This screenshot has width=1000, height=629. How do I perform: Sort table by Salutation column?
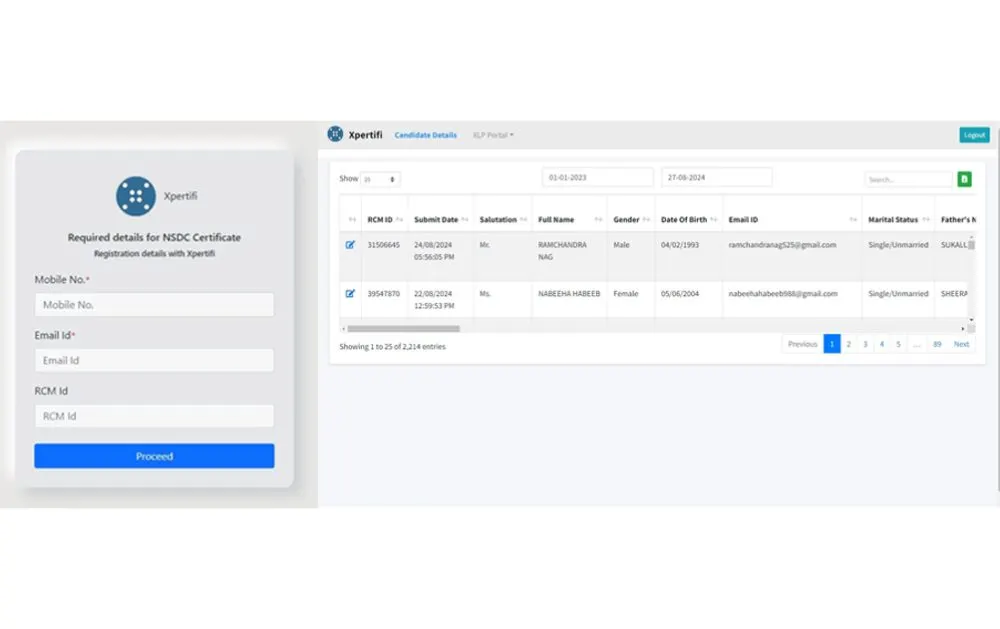pyautogui.click(x=503, y=219)
